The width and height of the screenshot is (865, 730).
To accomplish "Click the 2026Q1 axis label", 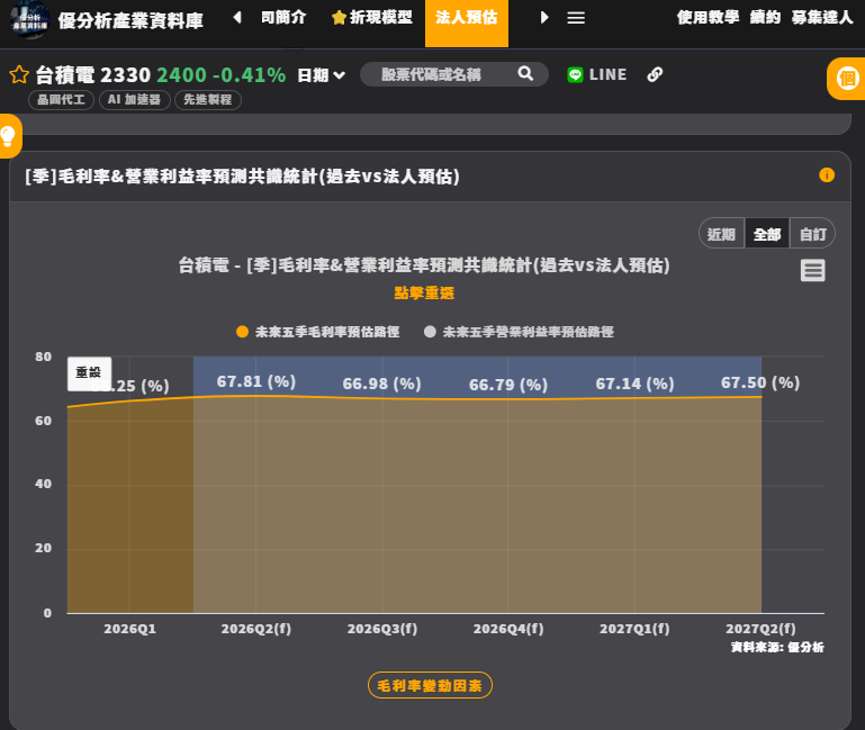I will pos(130,629).
